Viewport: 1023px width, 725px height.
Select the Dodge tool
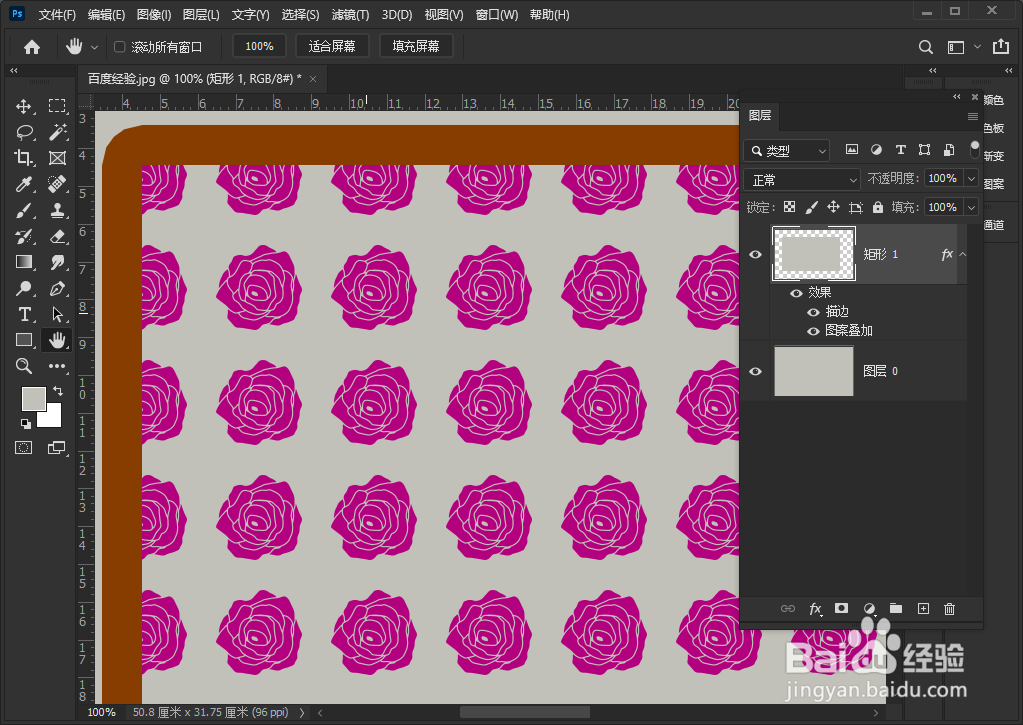point(24,288)
